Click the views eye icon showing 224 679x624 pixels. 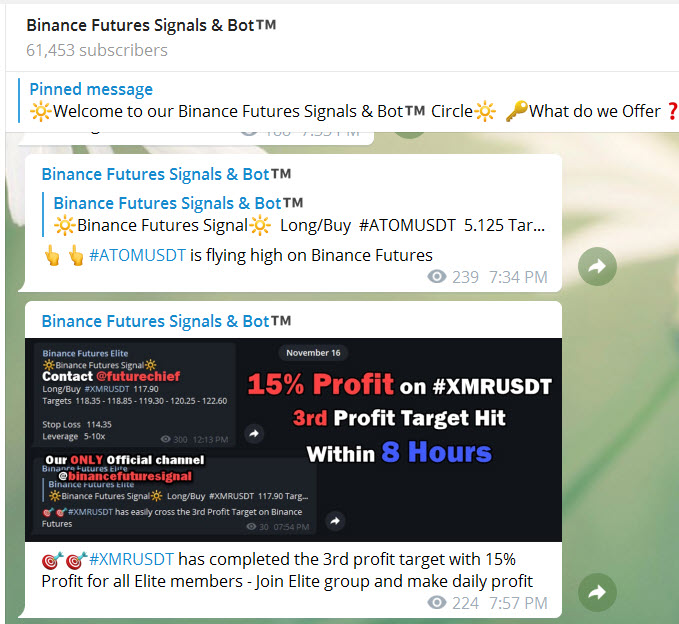point(436,603)
